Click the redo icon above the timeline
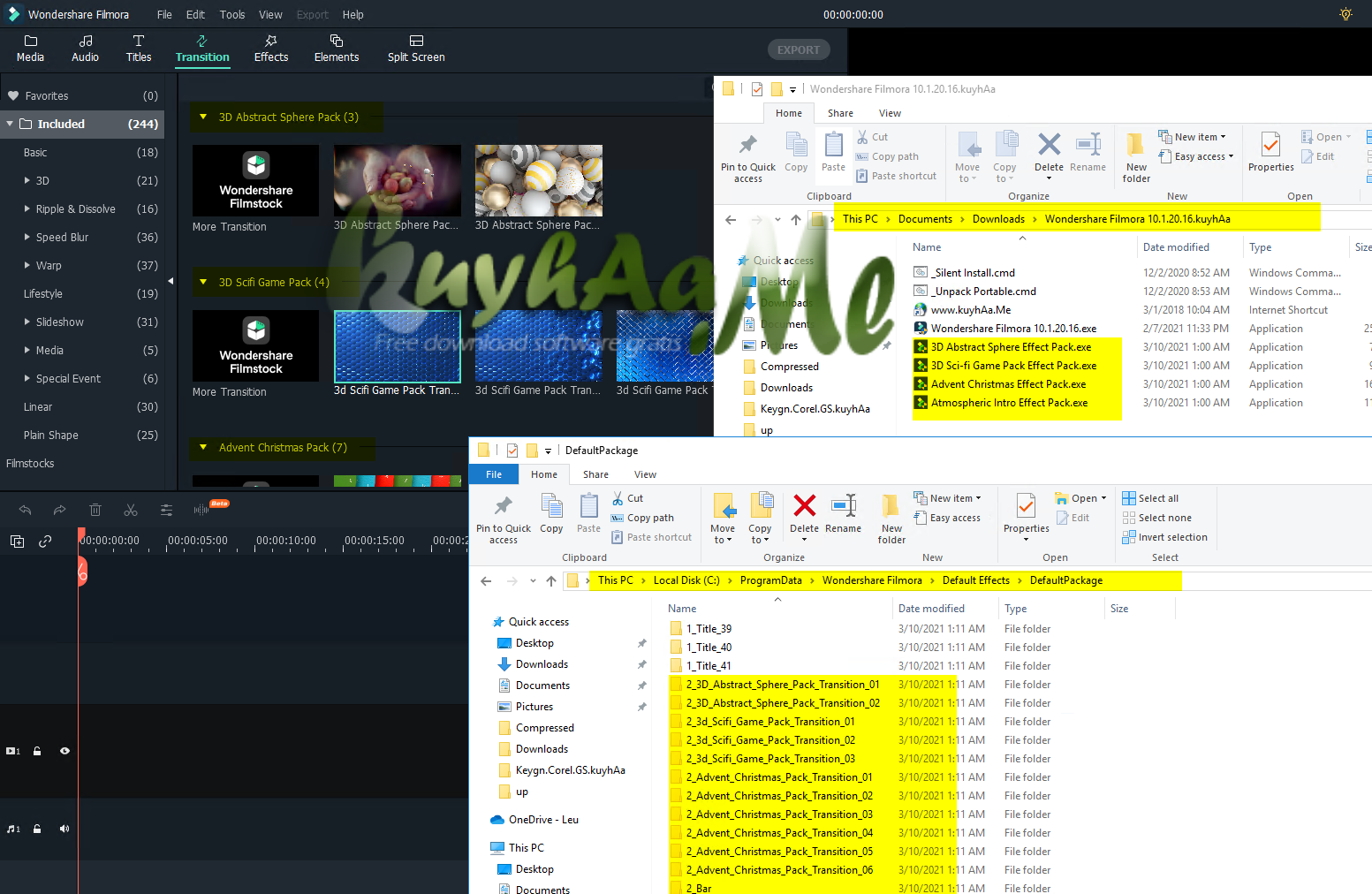 pyautogui.click(x=59, y=510)
